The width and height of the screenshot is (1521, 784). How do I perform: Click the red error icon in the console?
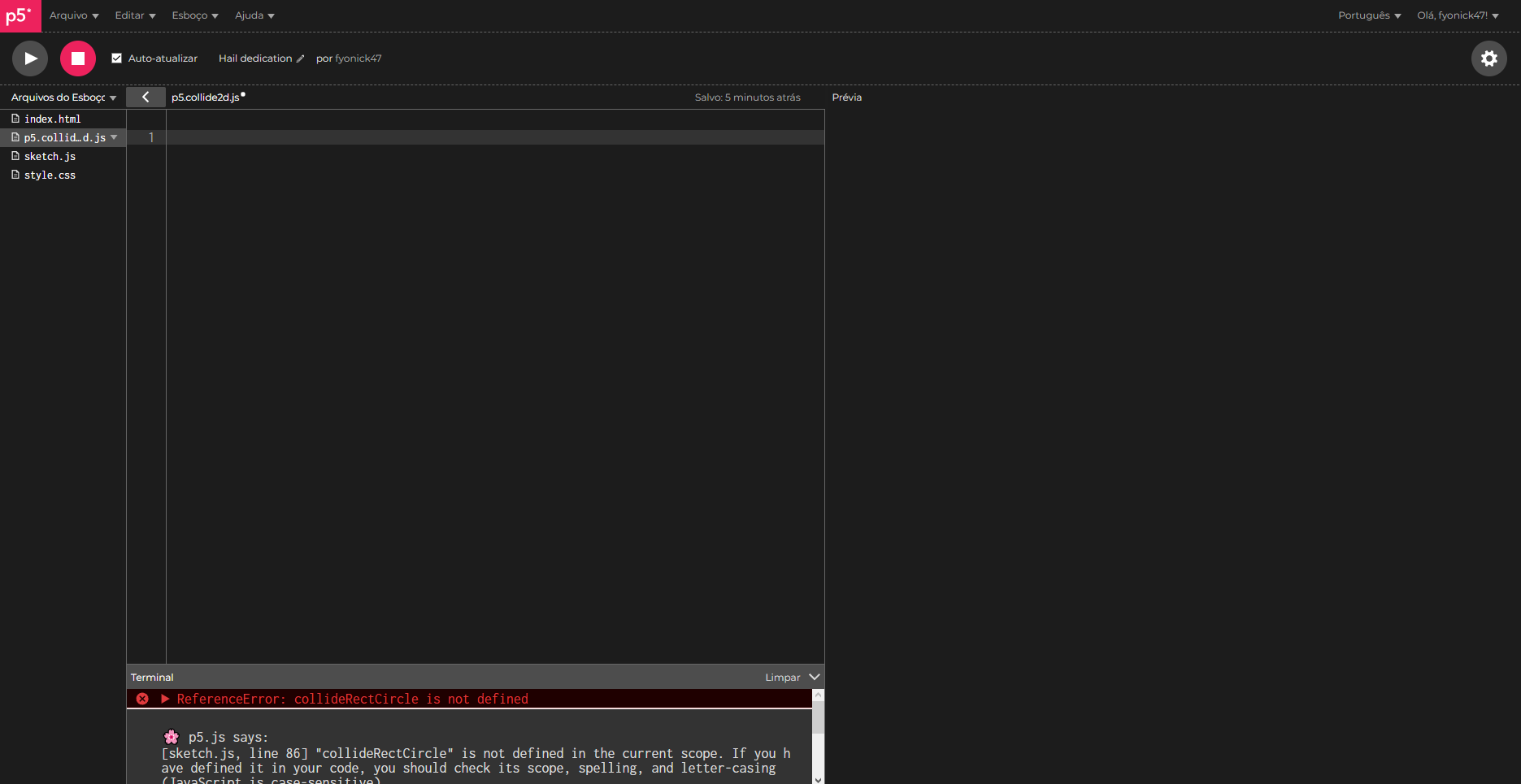(x=142, y=699)
